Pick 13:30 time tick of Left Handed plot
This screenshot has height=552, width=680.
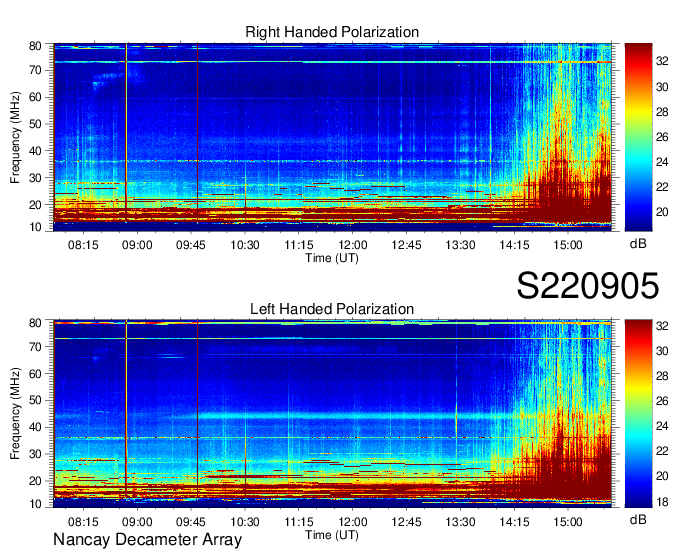point(461,521)
